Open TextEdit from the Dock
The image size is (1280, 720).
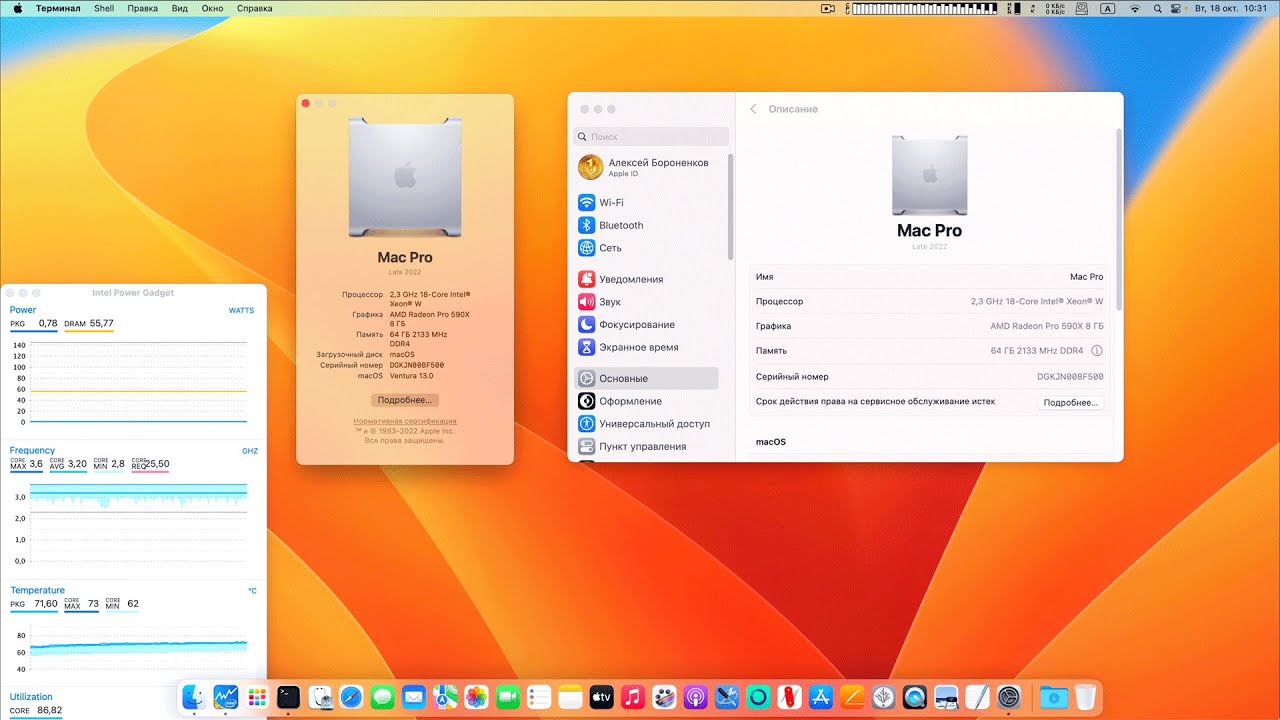pos(978,697)
